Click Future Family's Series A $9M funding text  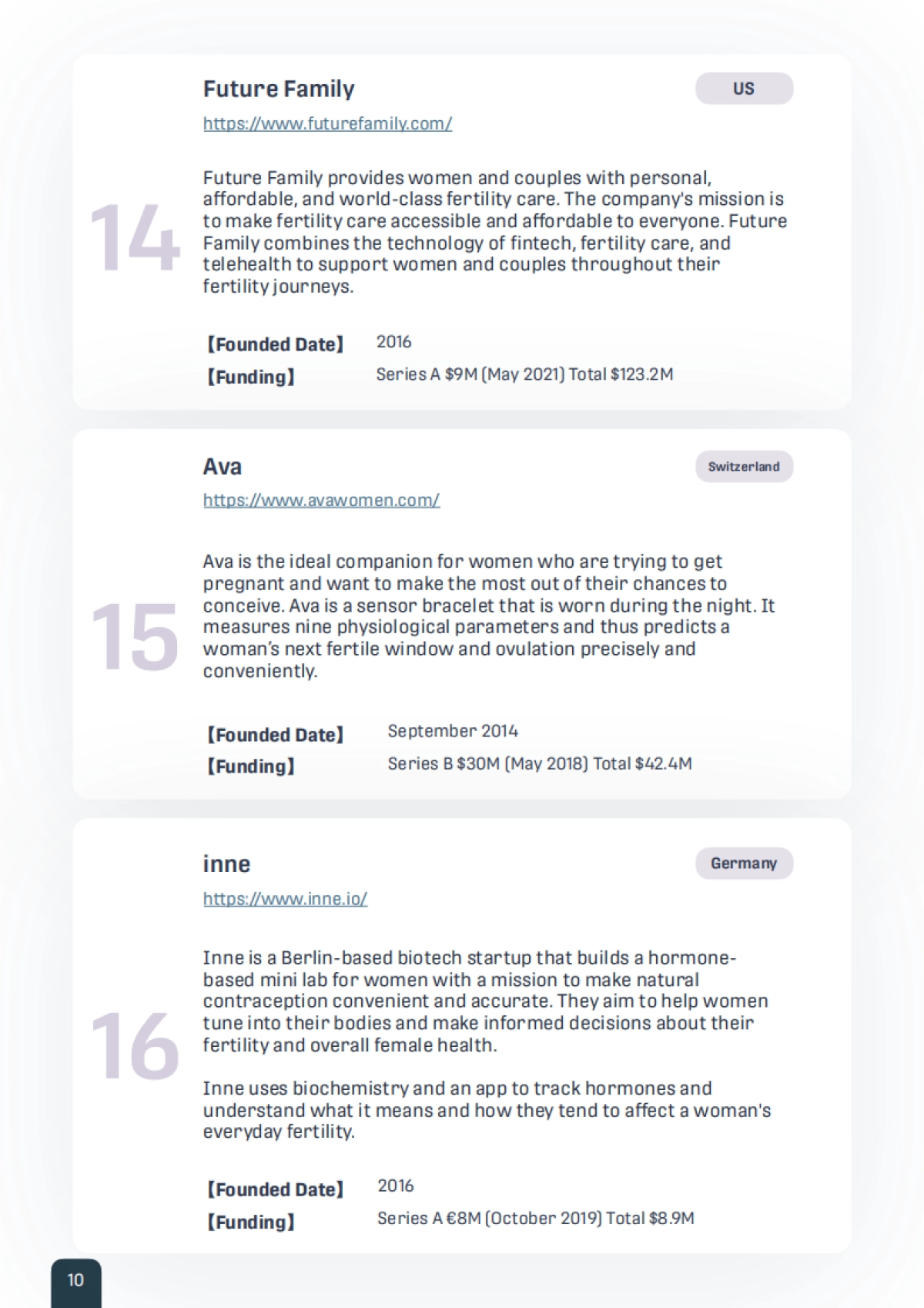[524, 374]
